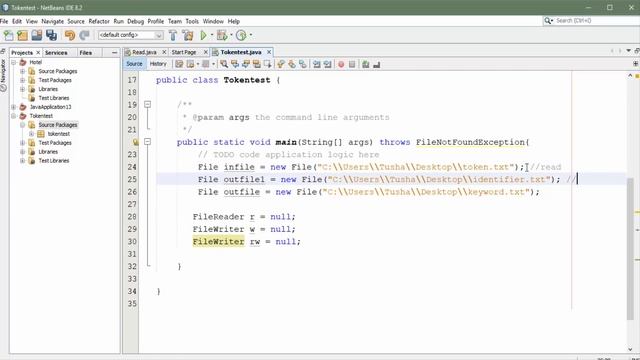Click the infile variable on line 24
This screenshot has height=360, width=640.
239,167
